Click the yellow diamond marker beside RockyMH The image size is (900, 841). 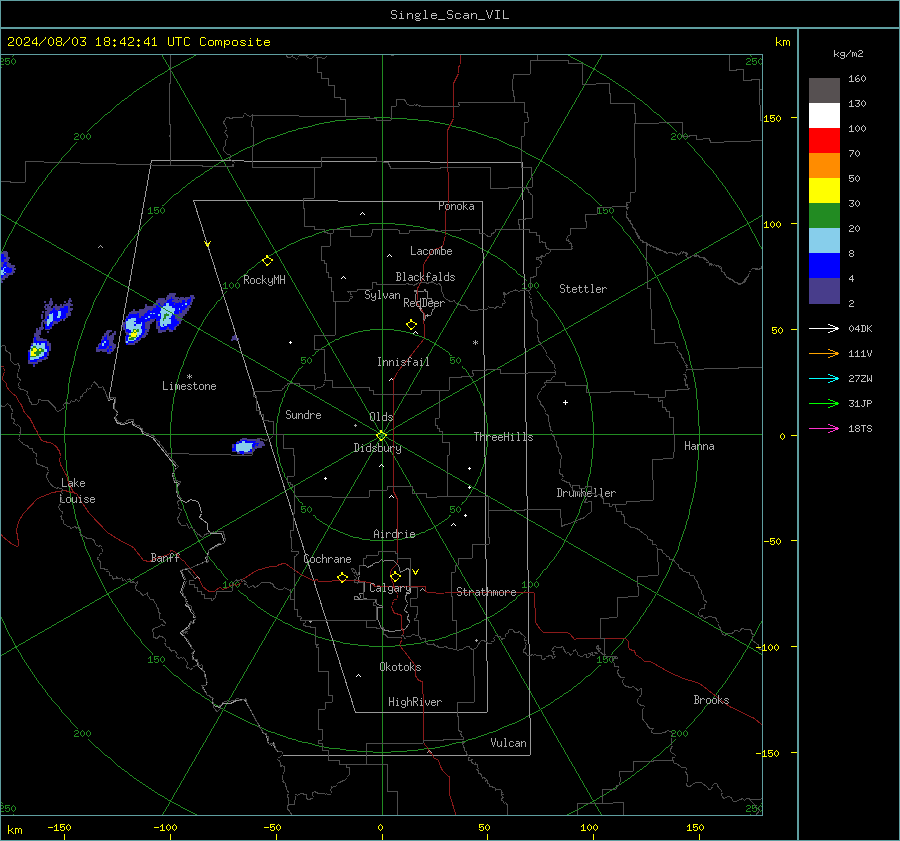(x=267, y=261)
